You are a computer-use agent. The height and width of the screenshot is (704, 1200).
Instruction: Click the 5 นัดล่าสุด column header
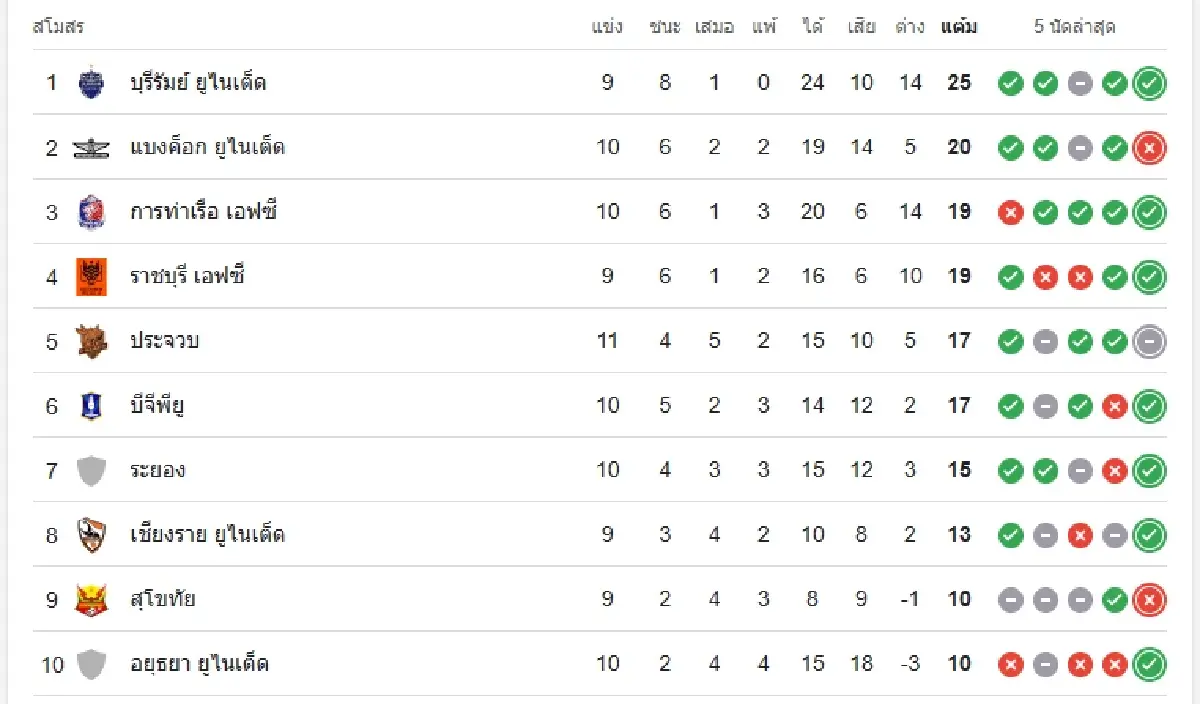point(1074,27)
